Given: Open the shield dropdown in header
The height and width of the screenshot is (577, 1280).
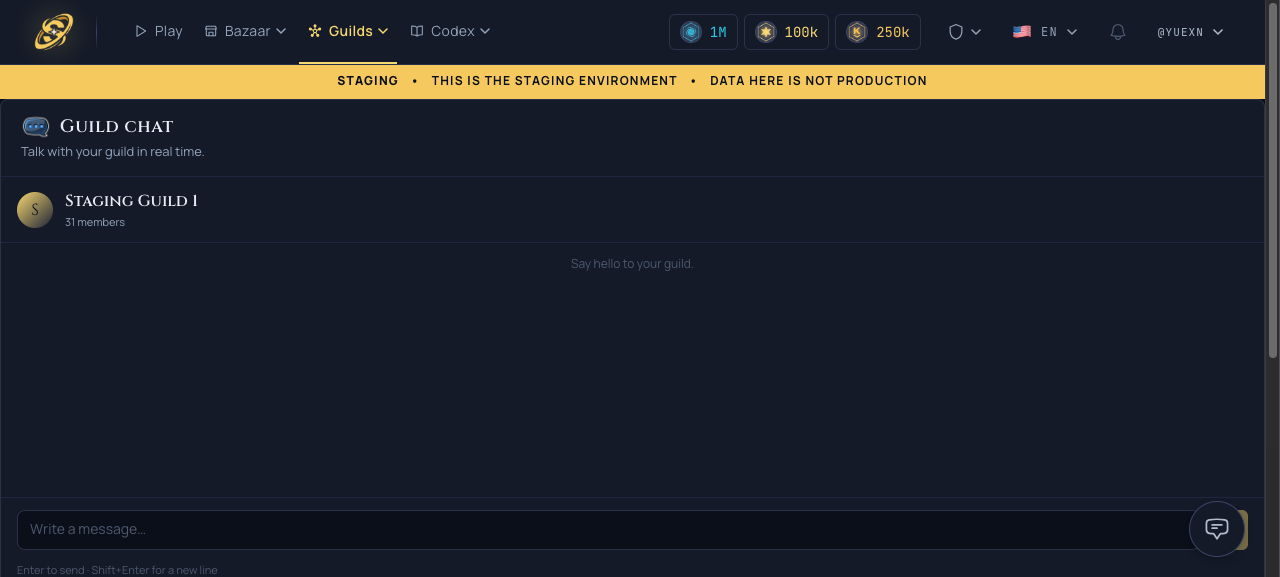Looking at the screenshot, I should [965, 32].
